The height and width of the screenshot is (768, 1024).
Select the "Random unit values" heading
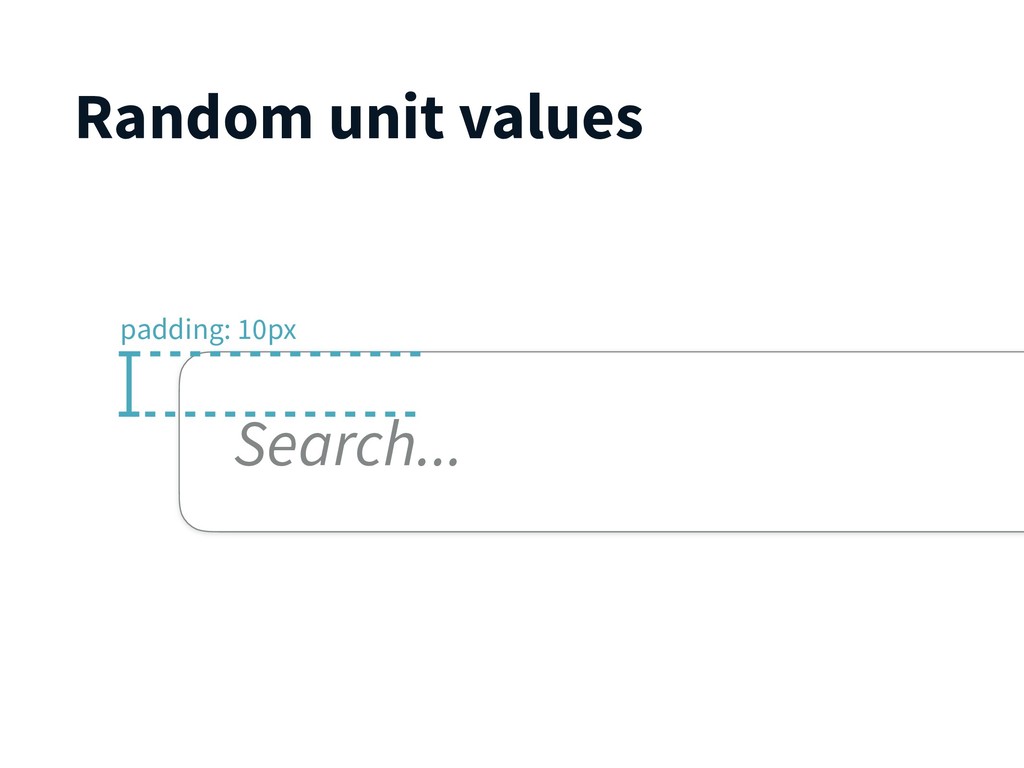point(359,118)
